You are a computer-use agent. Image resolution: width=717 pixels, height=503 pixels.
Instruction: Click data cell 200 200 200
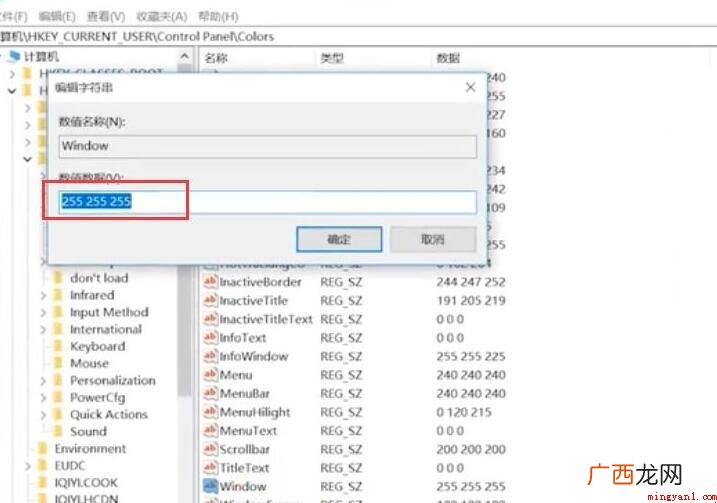[471, 449]
